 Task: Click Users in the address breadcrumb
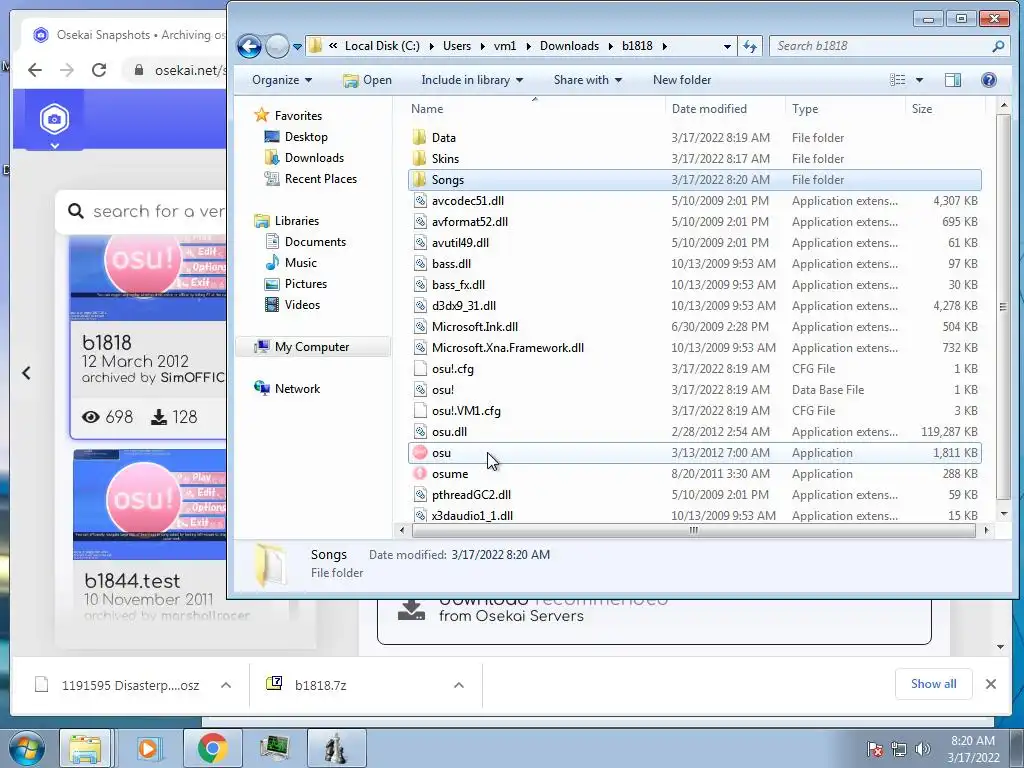(456, 46)
